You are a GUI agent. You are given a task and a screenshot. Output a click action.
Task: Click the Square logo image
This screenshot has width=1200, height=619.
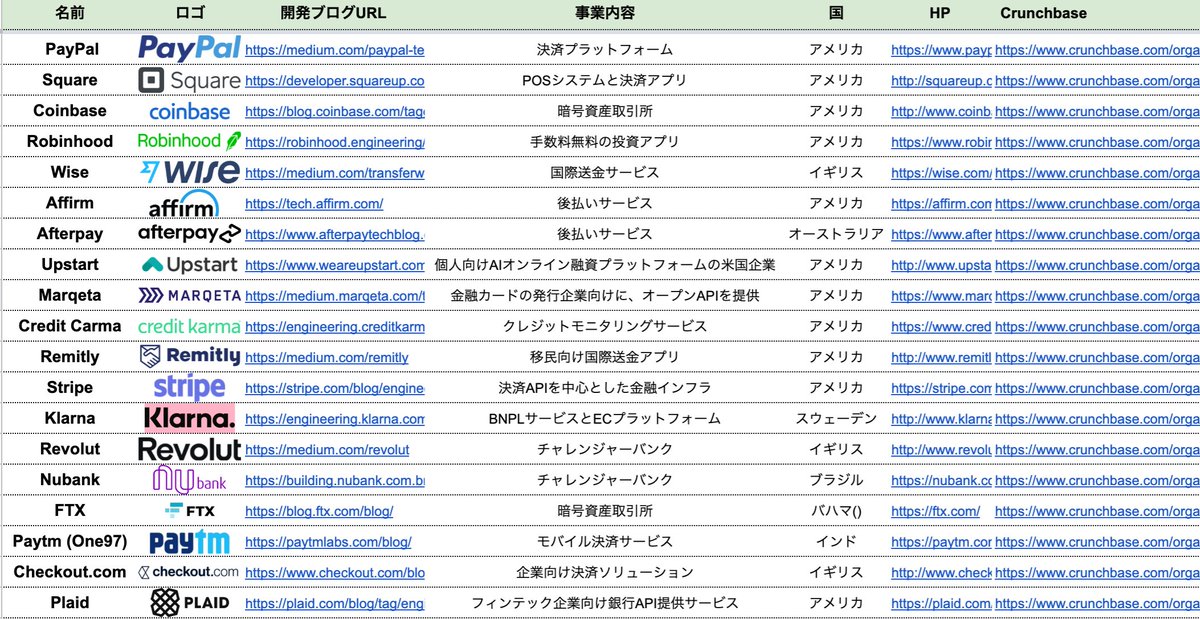(x=190, y=80)
